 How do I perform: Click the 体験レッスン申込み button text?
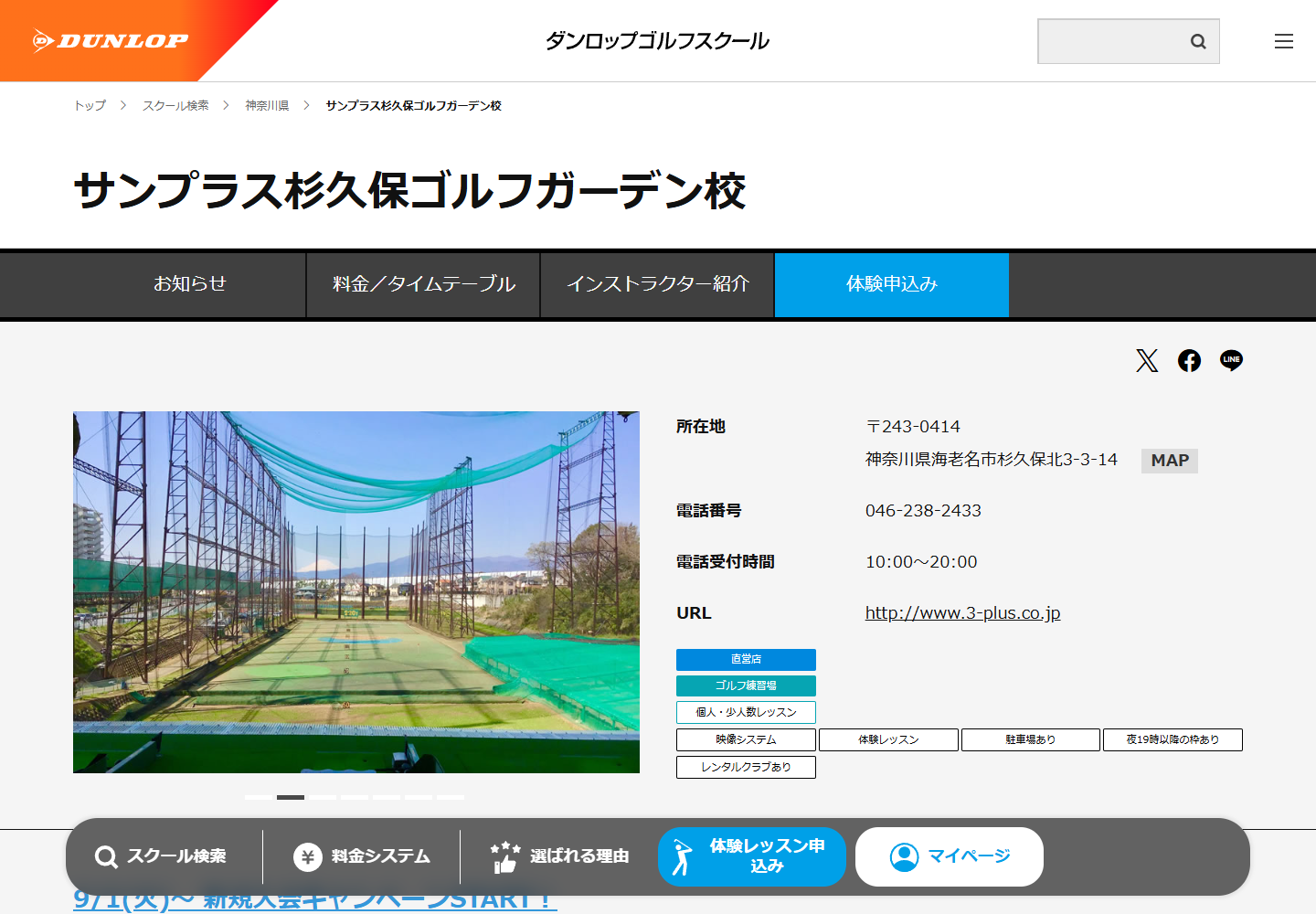(767, 856)
